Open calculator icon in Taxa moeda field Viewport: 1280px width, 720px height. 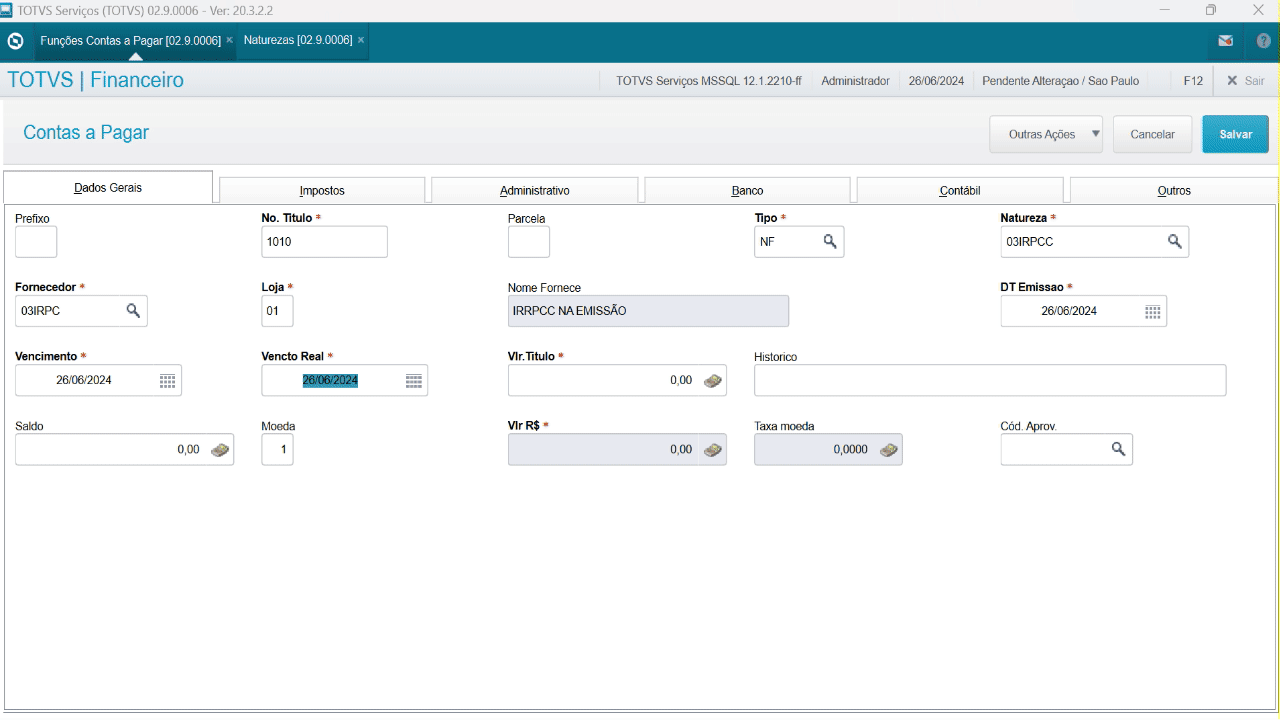(x=888, y=450)
